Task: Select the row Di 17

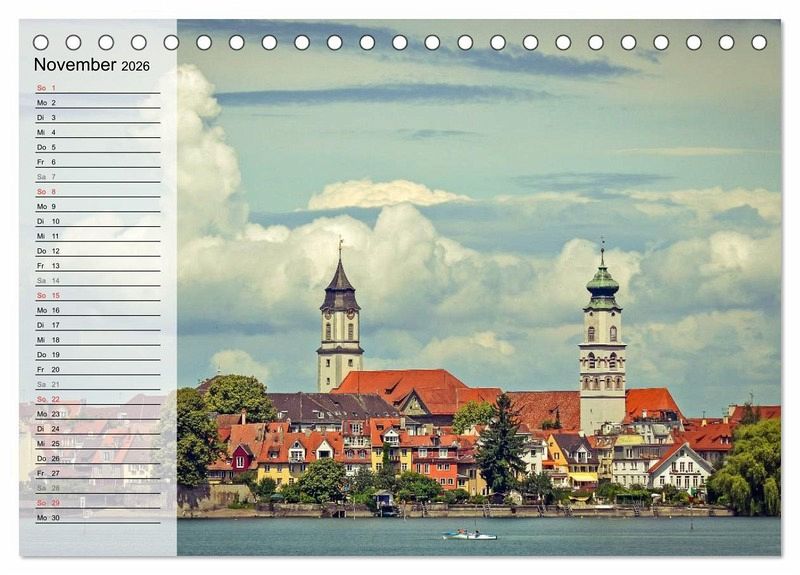Action: coord(97,324)
